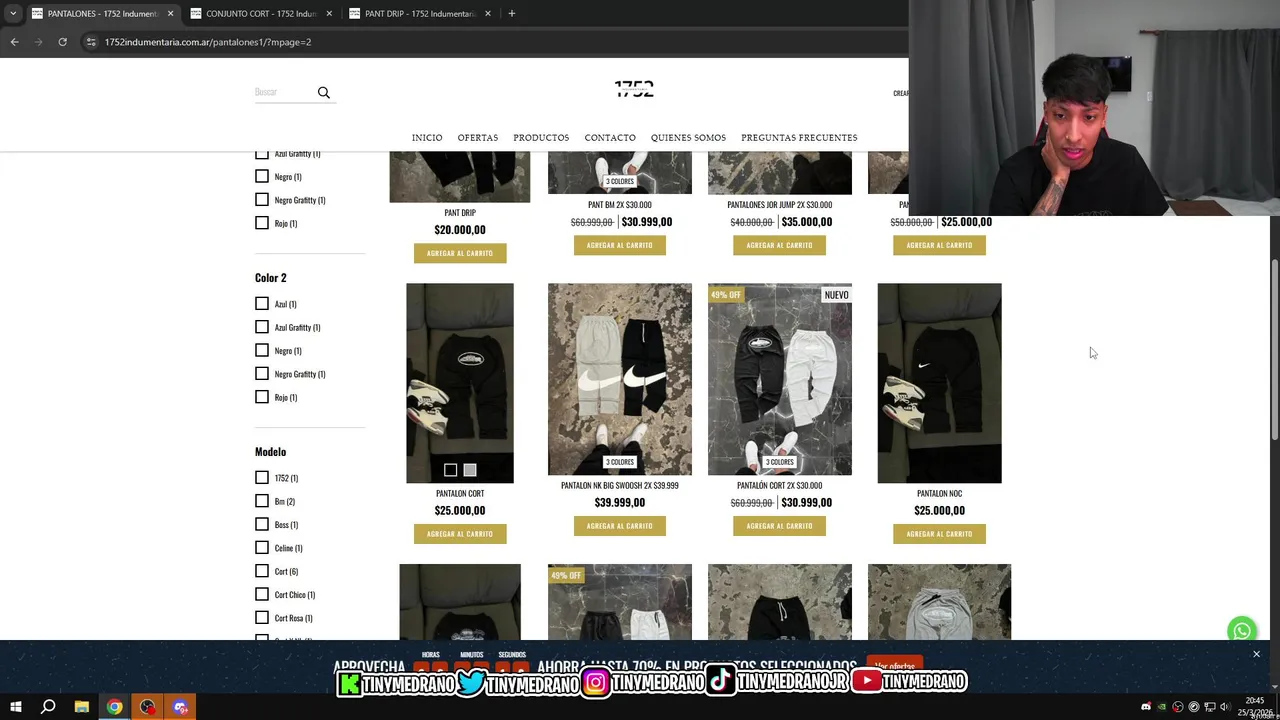The image size is (1280, 720).
Task: Add PANTALONES JOR JUMP to cart
Action: point(779,245)
